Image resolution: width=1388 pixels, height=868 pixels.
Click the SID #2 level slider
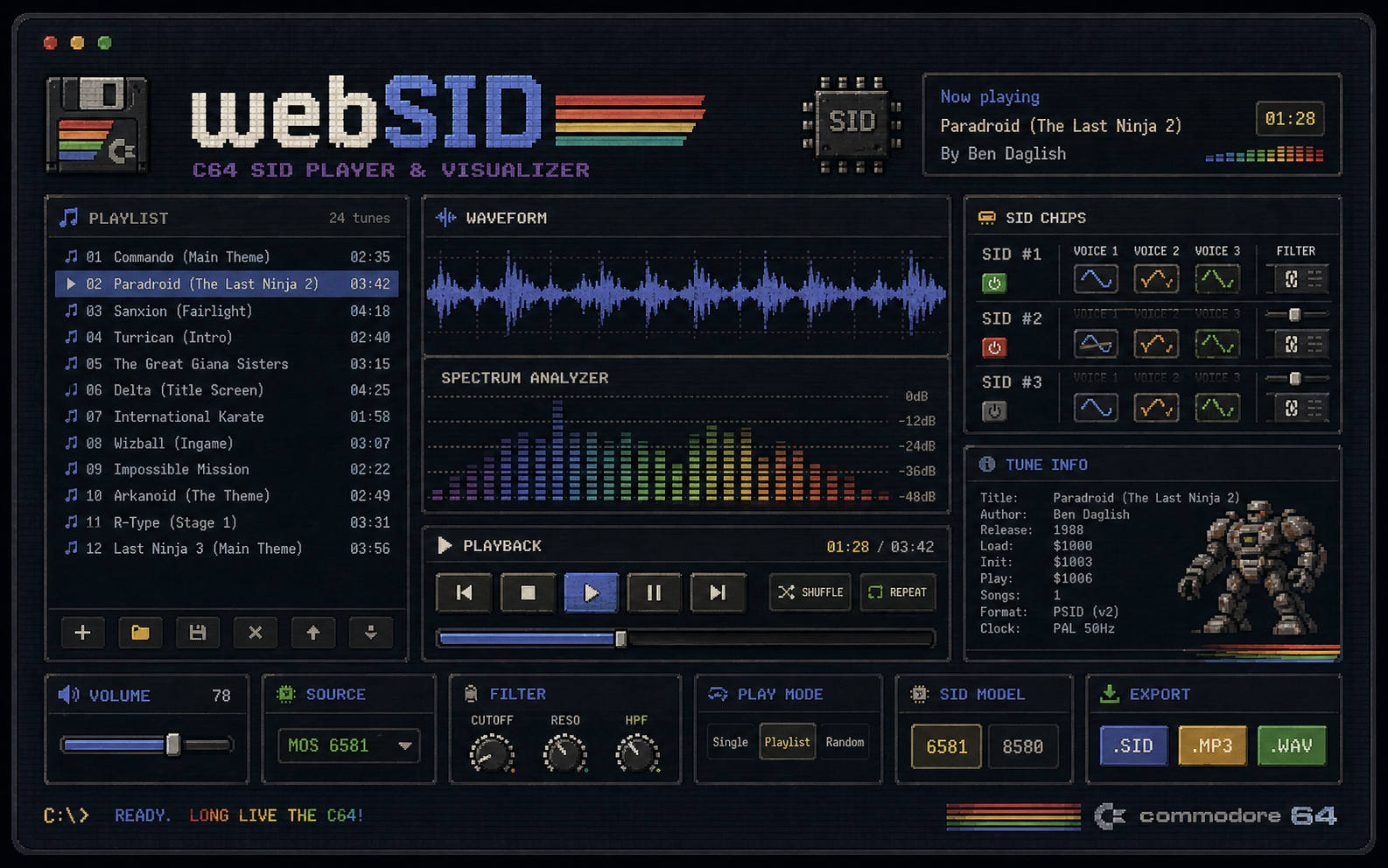(x=1297, y=314)
